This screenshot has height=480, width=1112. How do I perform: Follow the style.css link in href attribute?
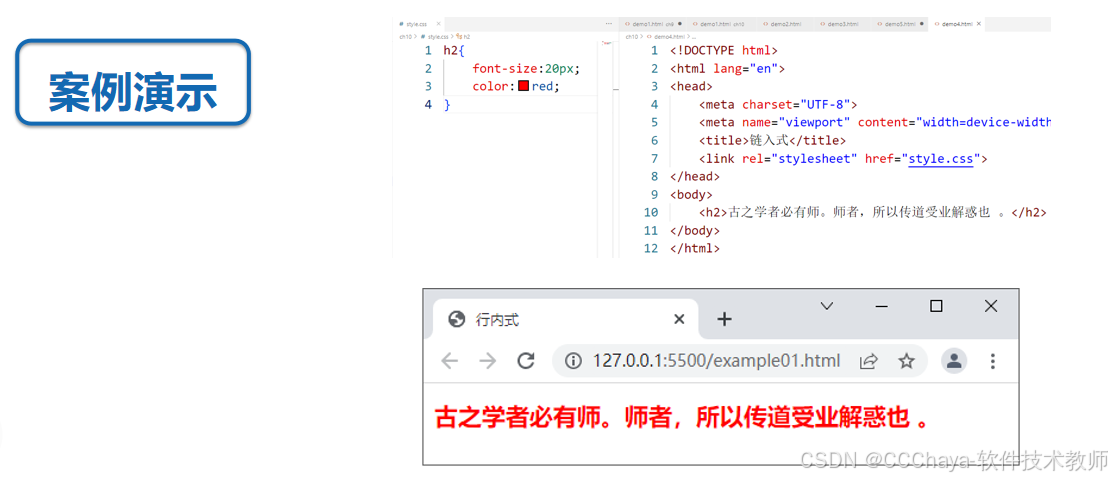click(x=940, y=159)
